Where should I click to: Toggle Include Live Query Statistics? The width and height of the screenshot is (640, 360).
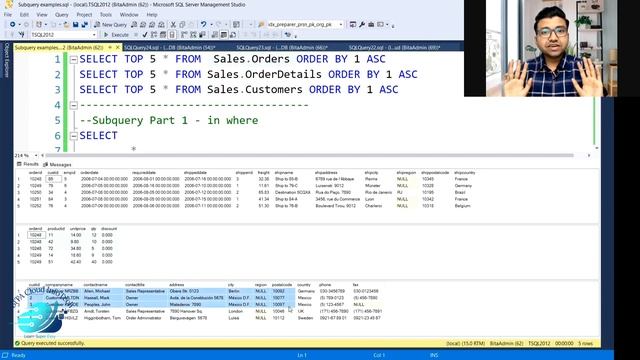tap(193, 35)
